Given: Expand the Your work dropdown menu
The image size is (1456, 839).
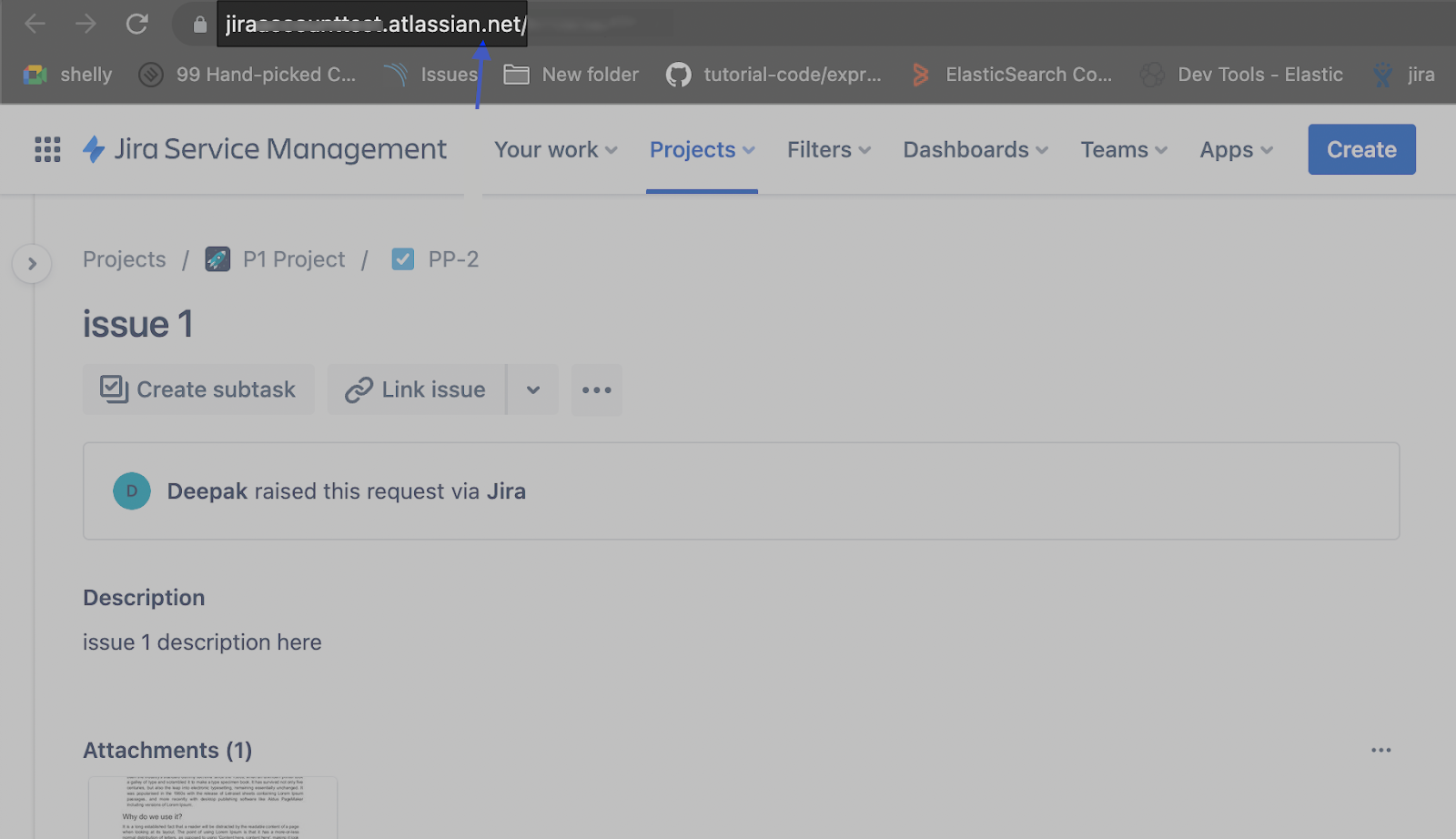Looking at the screenshot, I should (555, 150).
